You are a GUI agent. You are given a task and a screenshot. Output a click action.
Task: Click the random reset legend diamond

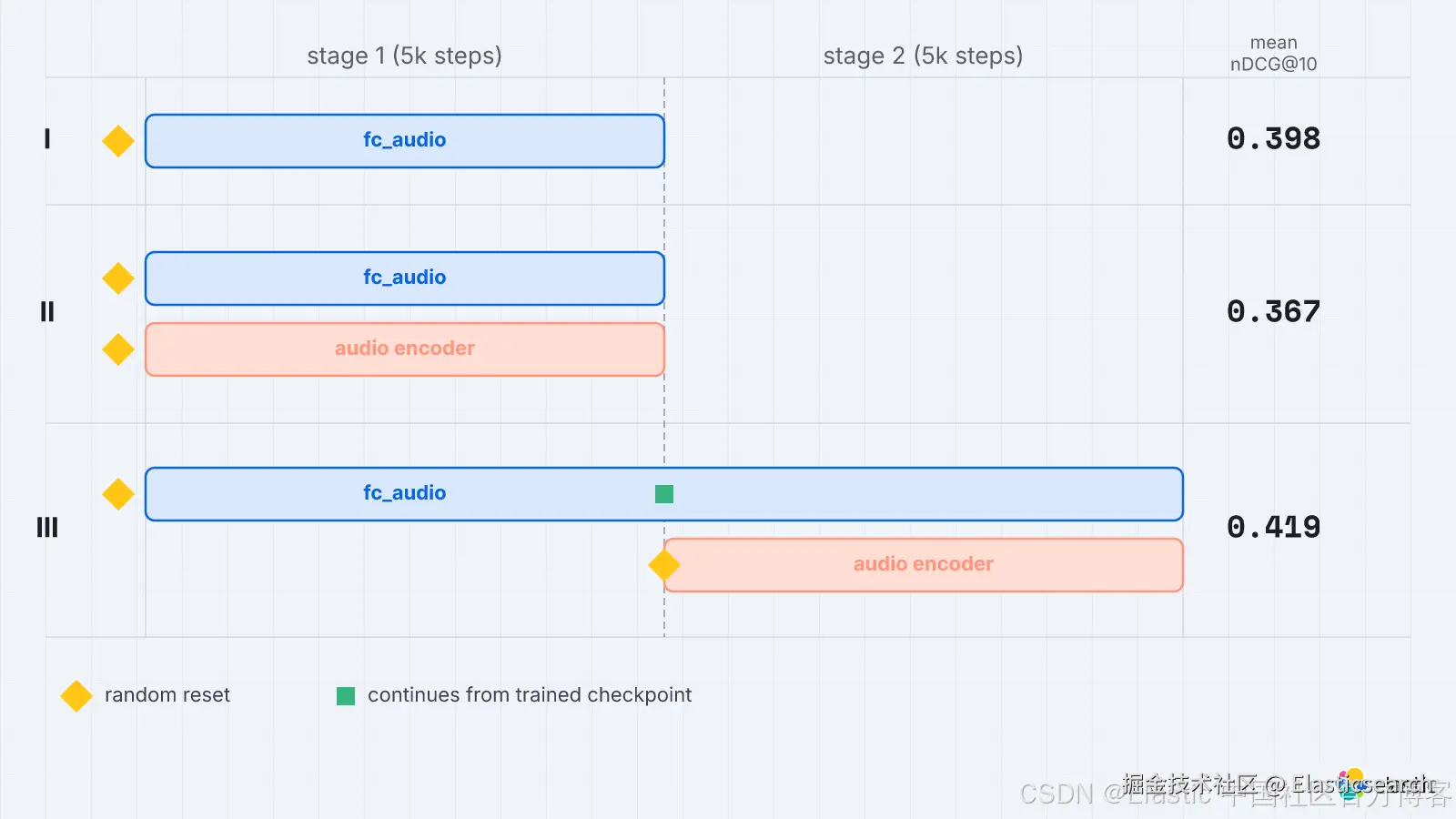[x=76, y=696]
